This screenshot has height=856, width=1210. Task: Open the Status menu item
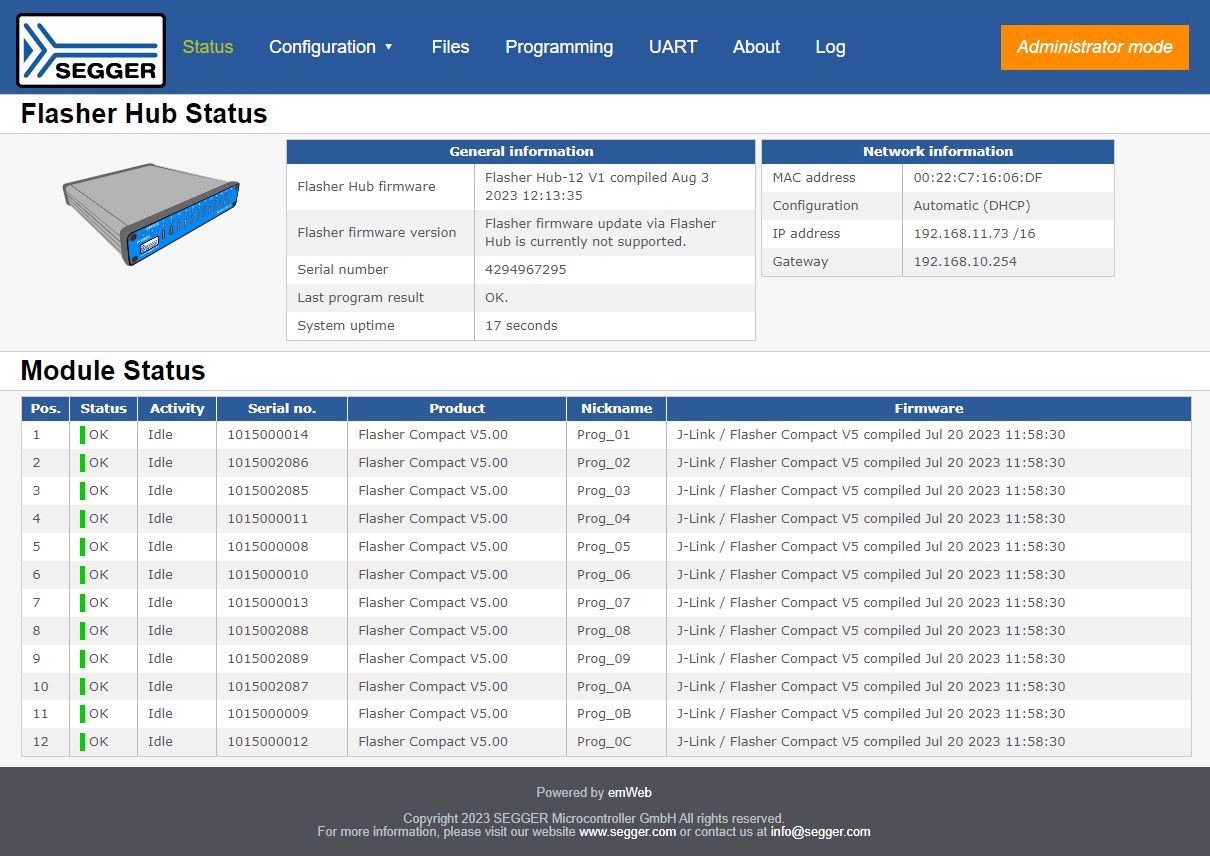(x=208, y=47)
